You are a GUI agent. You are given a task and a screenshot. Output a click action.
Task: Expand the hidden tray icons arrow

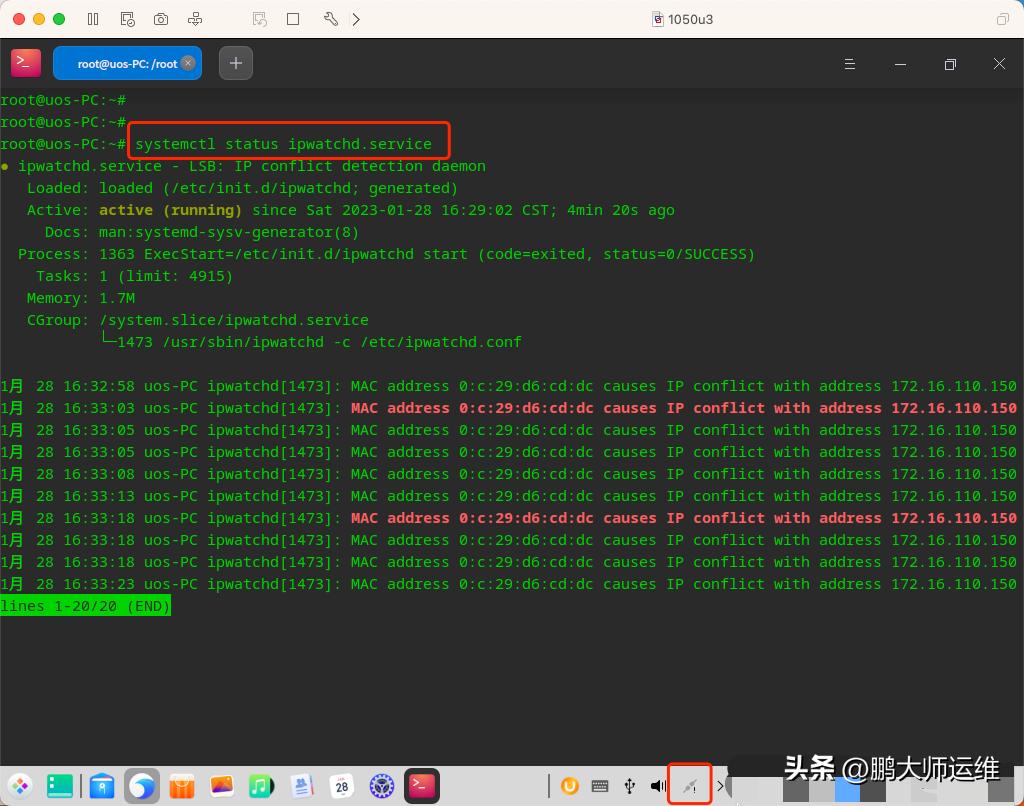(x=720, y=786)
